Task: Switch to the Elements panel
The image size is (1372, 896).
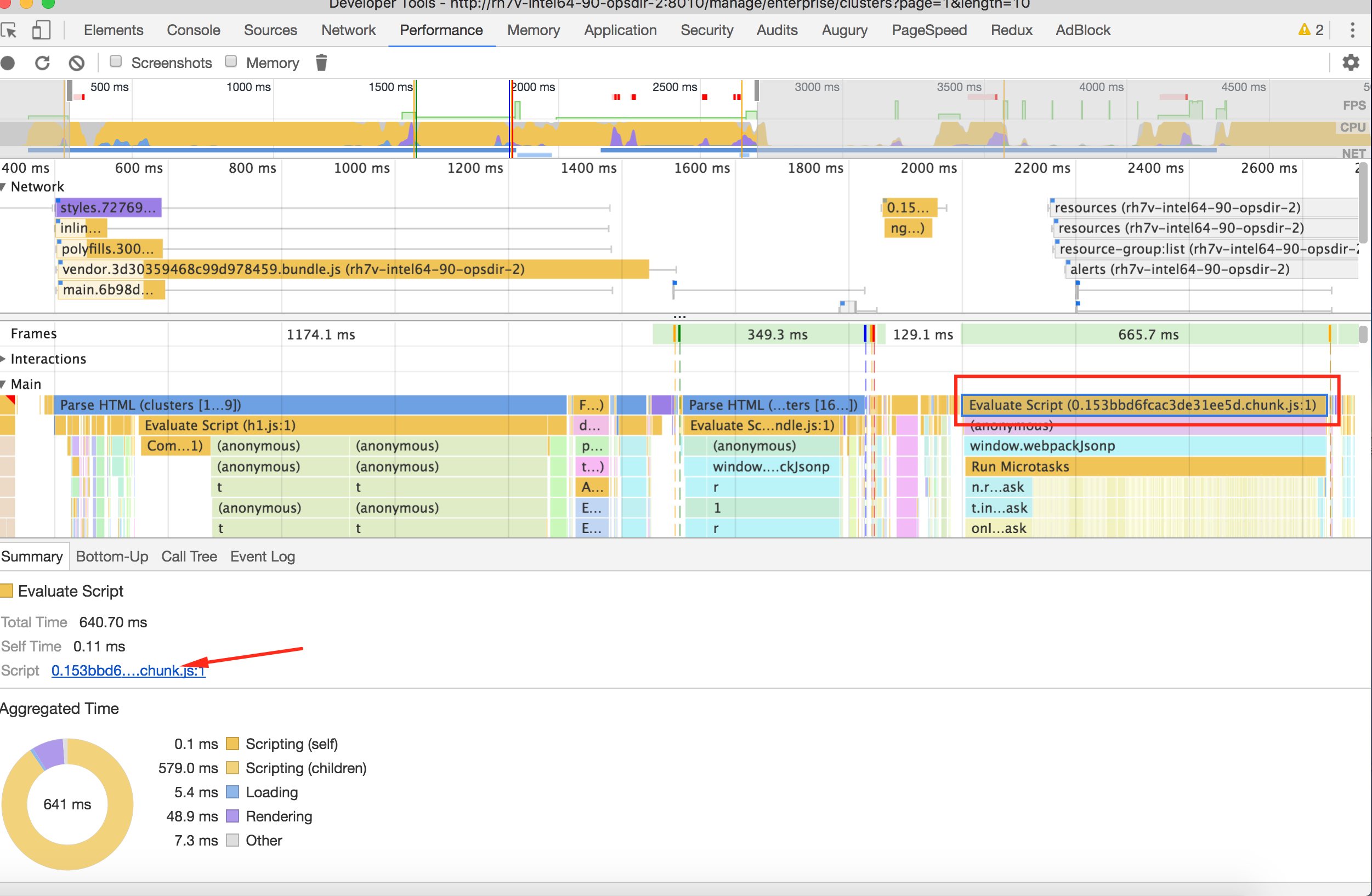Action: 113,30
